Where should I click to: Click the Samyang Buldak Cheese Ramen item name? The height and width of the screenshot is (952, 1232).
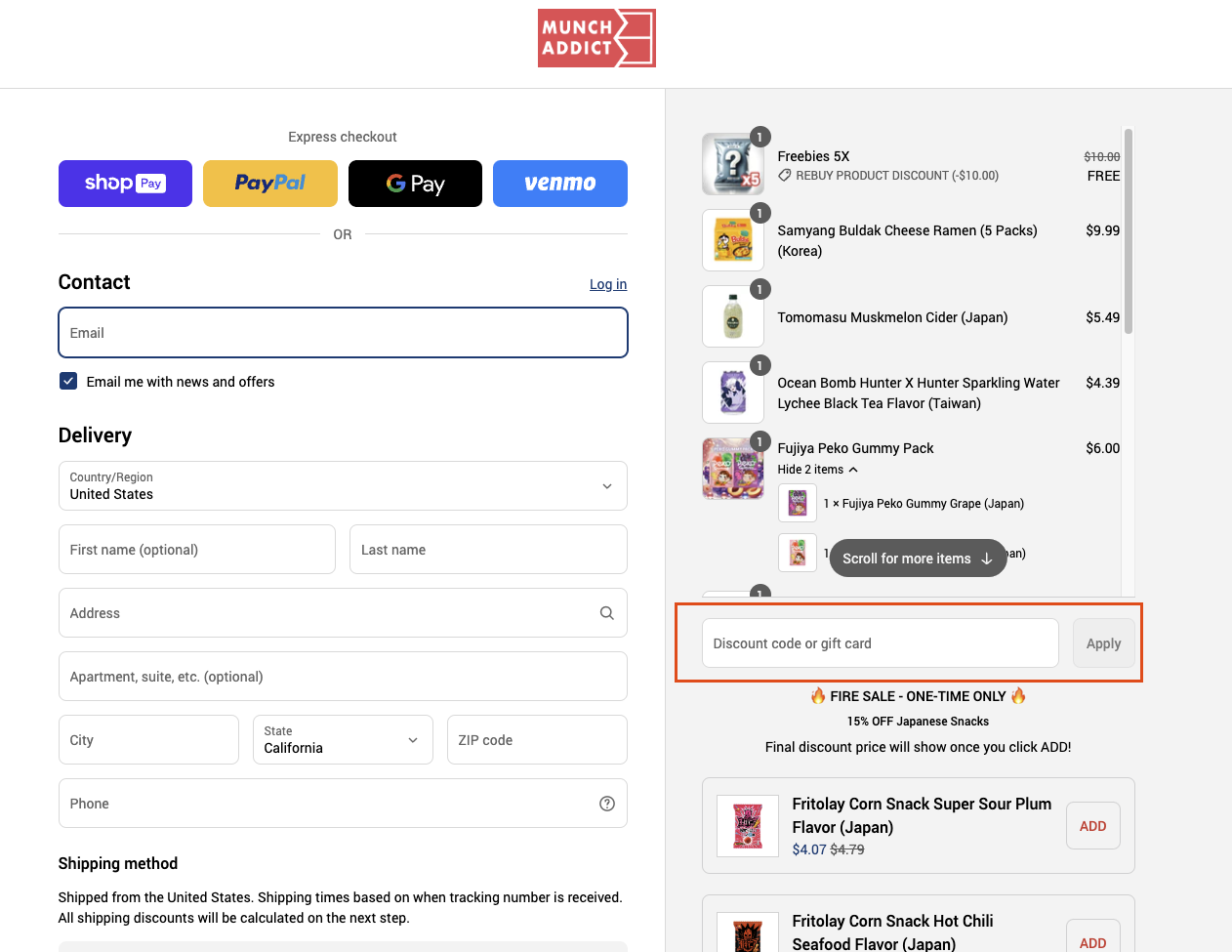(907, 241)
